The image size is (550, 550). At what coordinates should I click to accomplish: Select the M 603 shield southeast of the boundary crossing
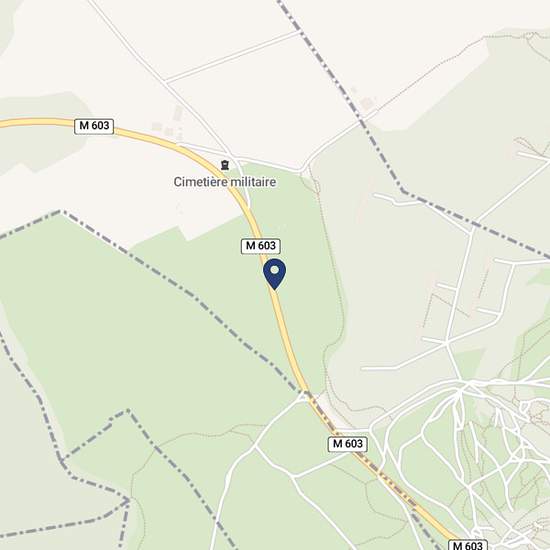tap(348, 444)
